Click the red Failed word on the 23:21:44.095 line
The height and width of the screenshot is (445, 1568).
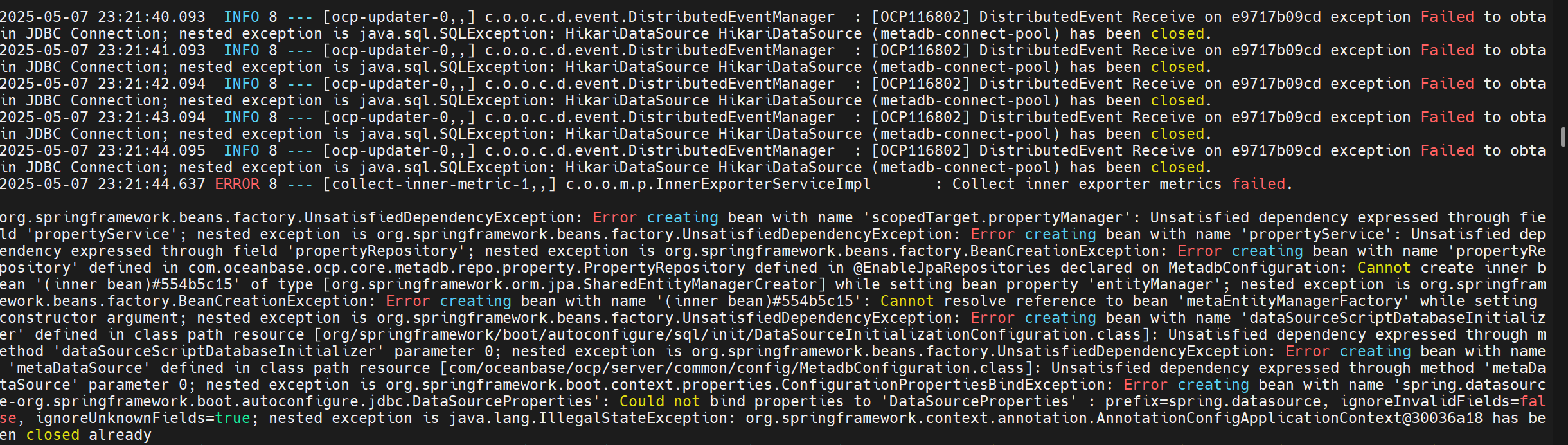click(1447, 150)
